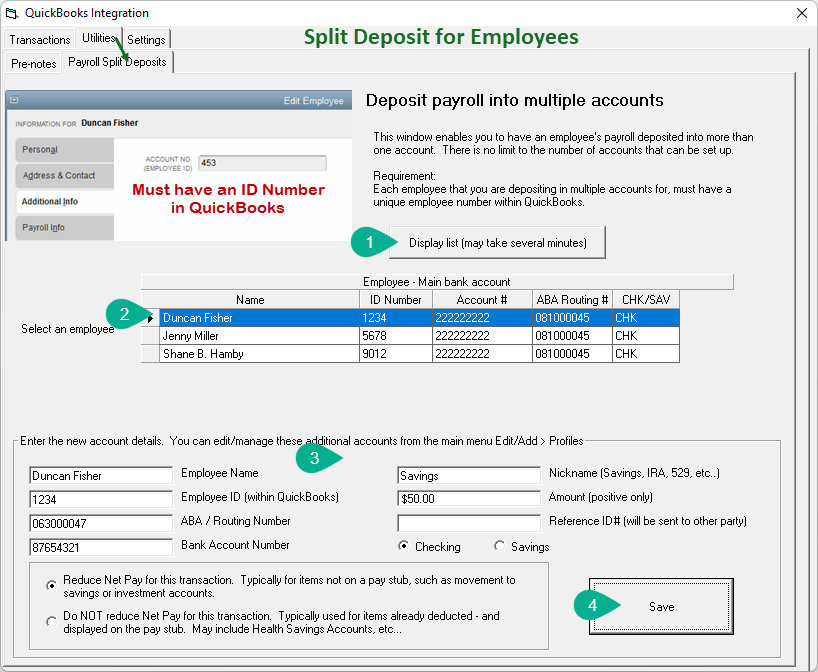This screenshot has width=818, height=672.
Task: Select the Shane B. Hamby employee row
Action: [410, 354]
